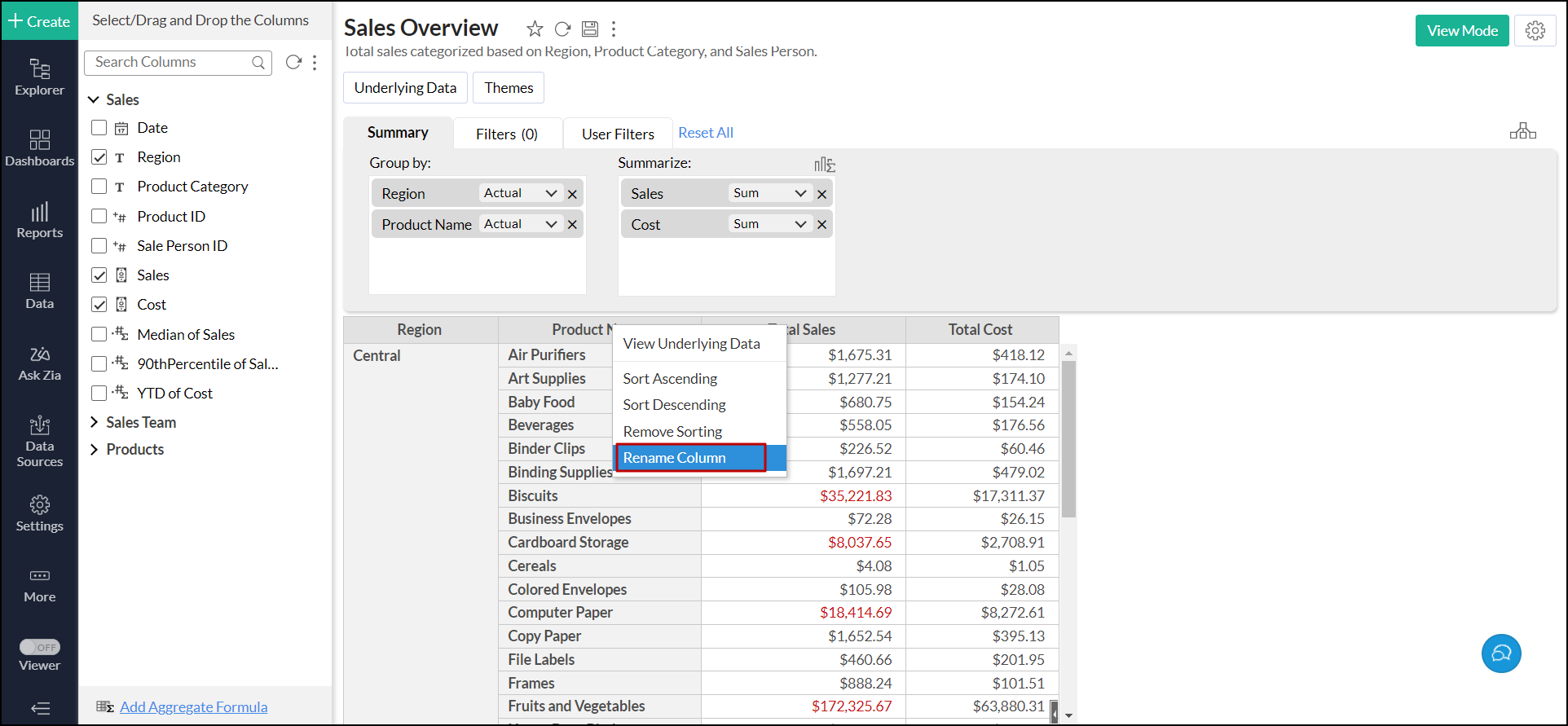
Task: Click the View Mode button
Action: [1461, 31]
